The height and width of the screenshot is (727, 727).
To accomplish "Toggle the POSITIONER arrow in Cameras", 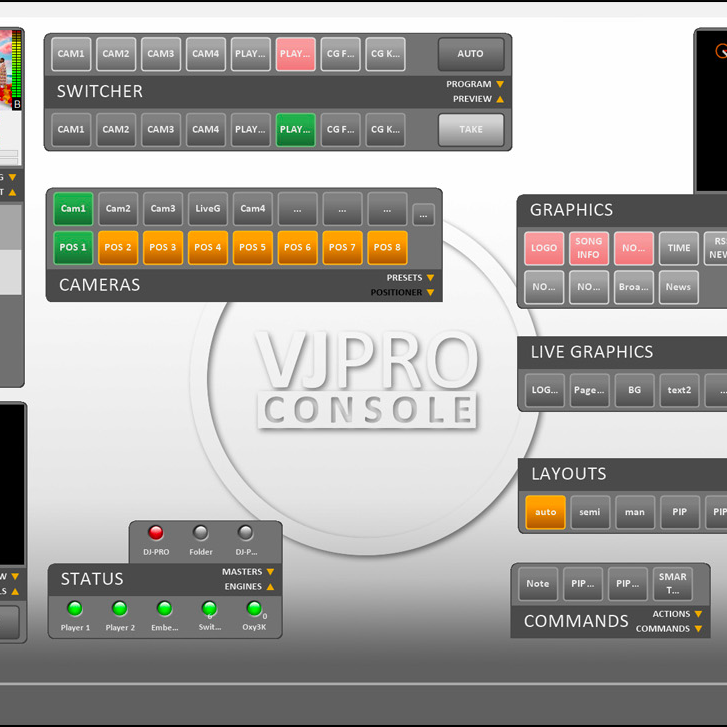I will pos(430,293).
